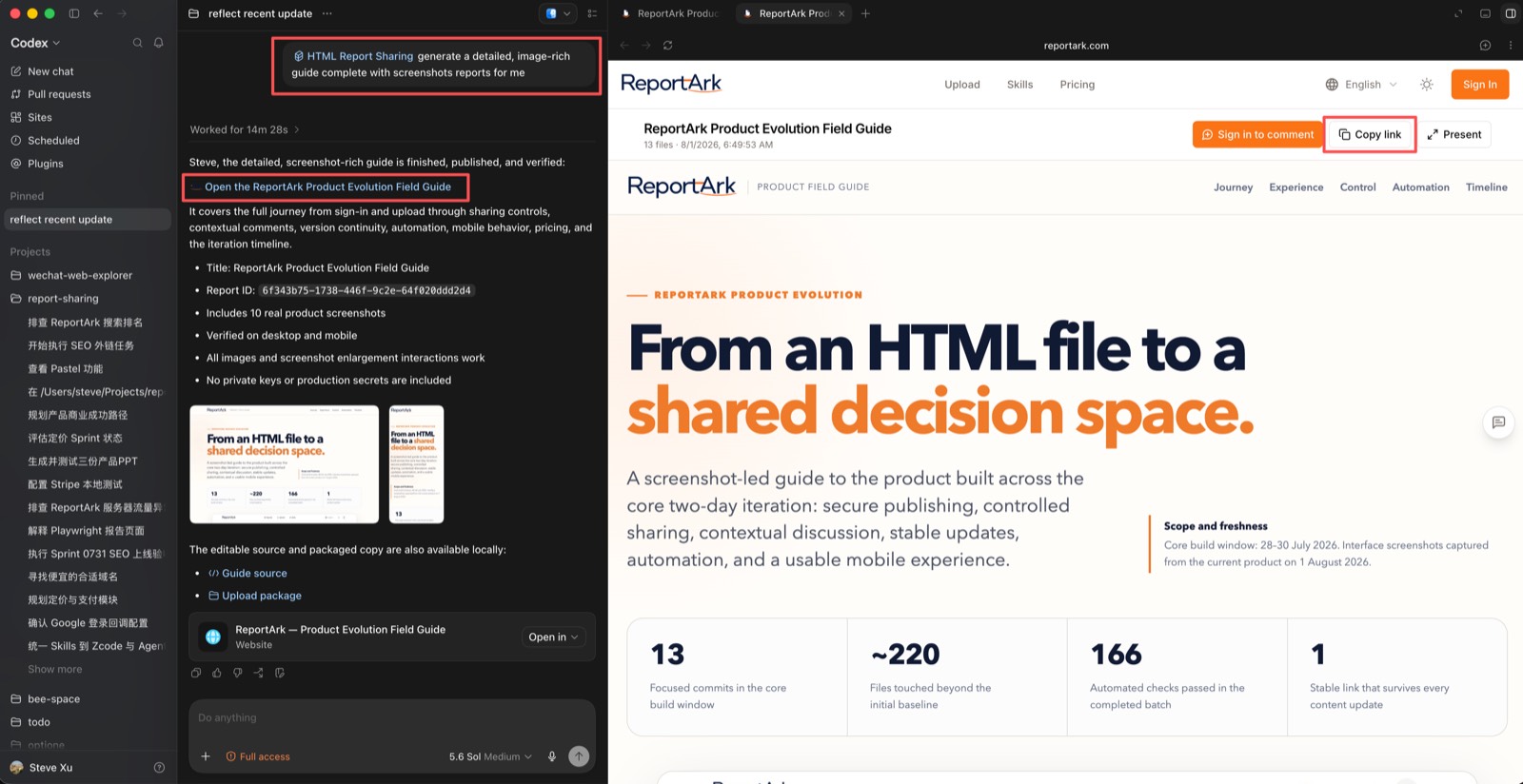Give thumbs down to the response

[238, 673]
